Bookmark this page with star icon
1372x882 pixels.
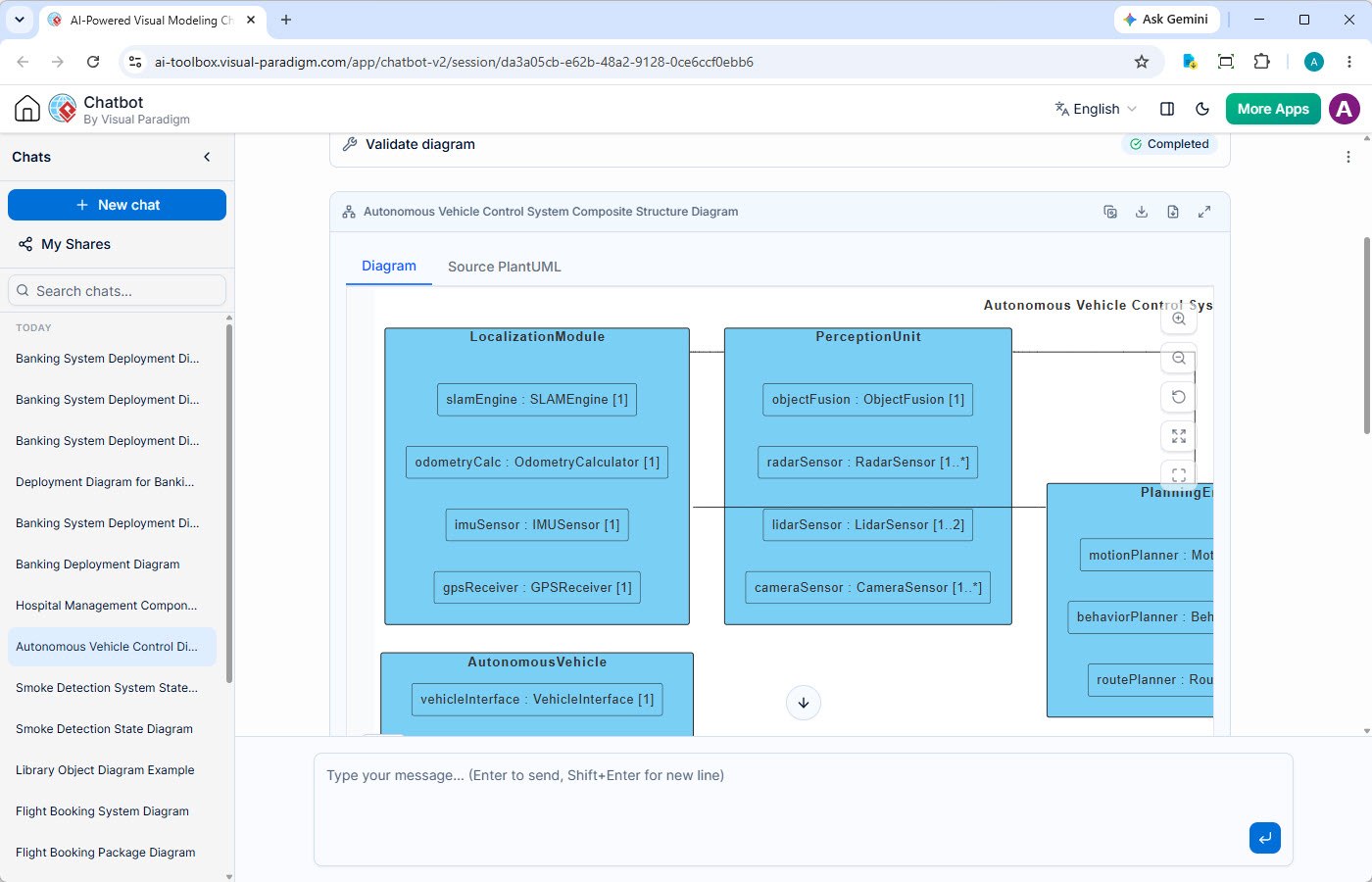pyautogui.click(x=1142, y=62)
